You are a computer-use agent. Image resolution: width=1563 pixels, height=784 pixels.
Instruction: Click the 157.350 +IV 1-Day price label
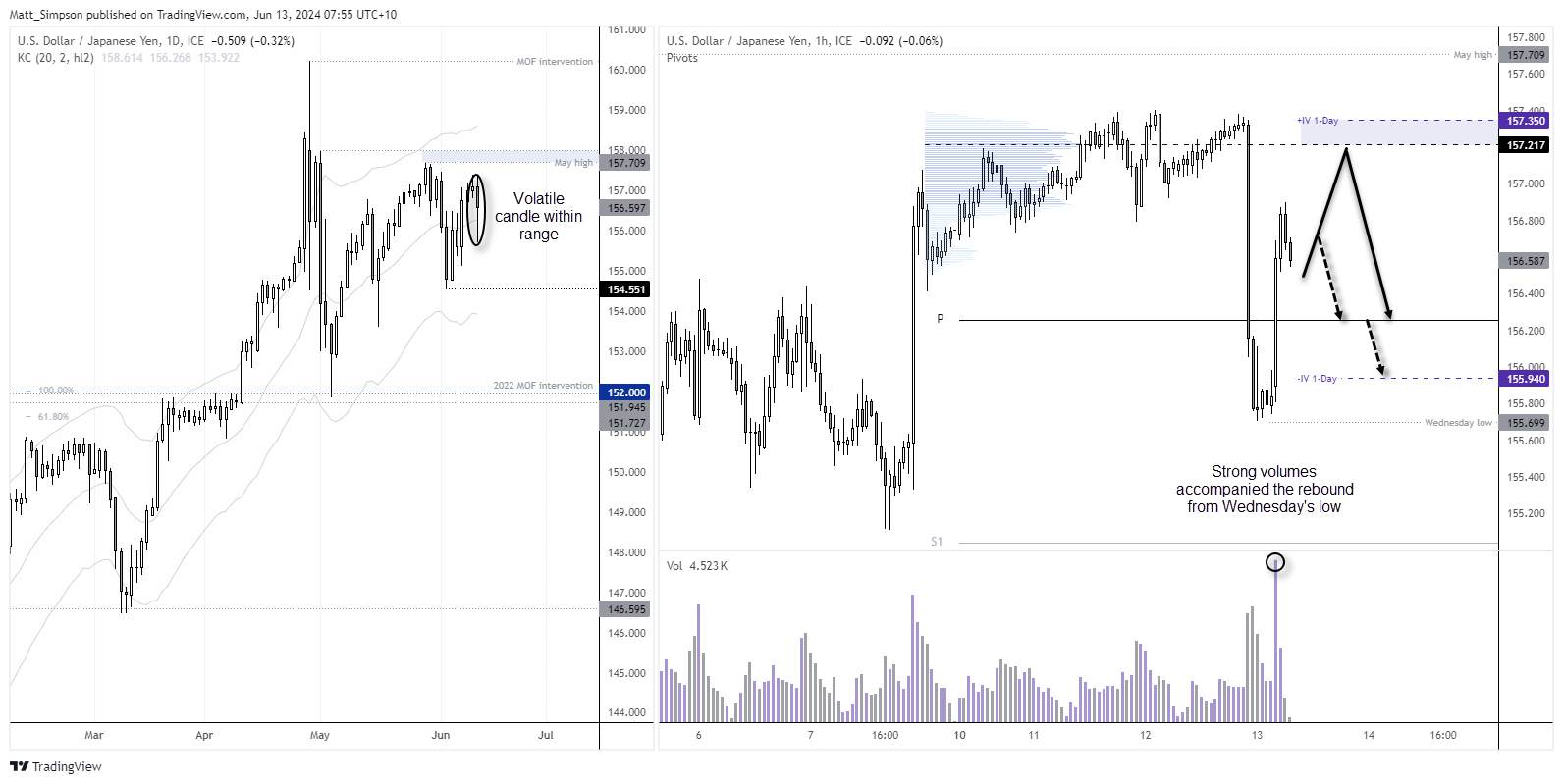tap(1526, 121)
